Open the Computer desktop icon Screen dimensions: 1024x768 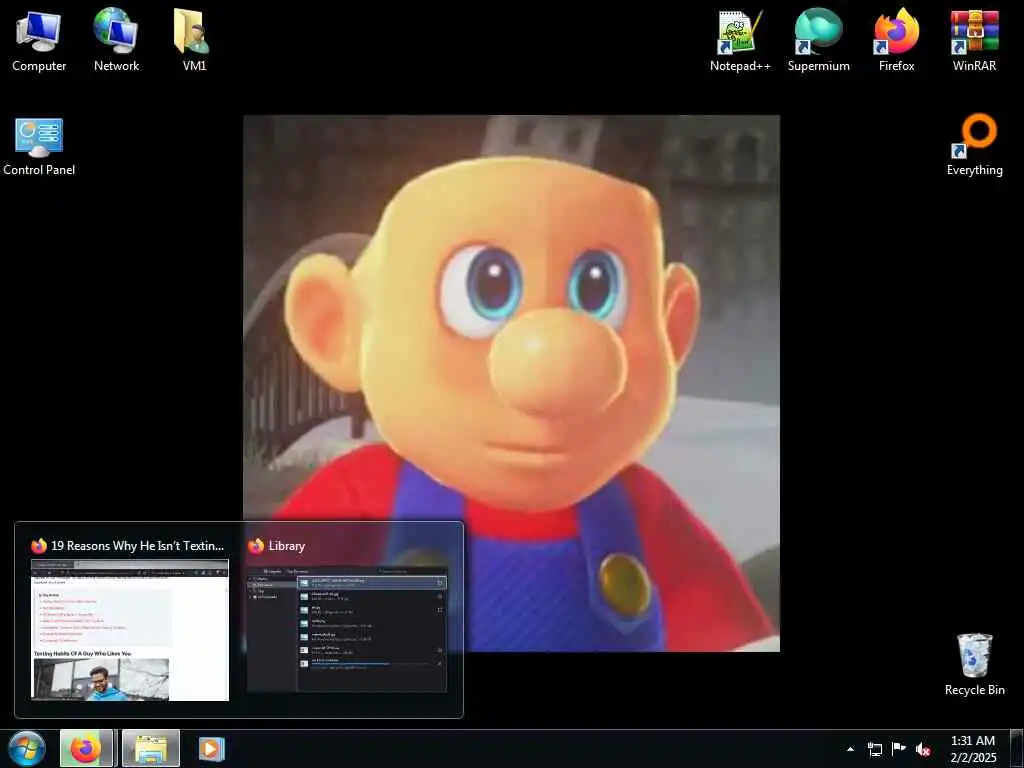click(x=39, y=40)
